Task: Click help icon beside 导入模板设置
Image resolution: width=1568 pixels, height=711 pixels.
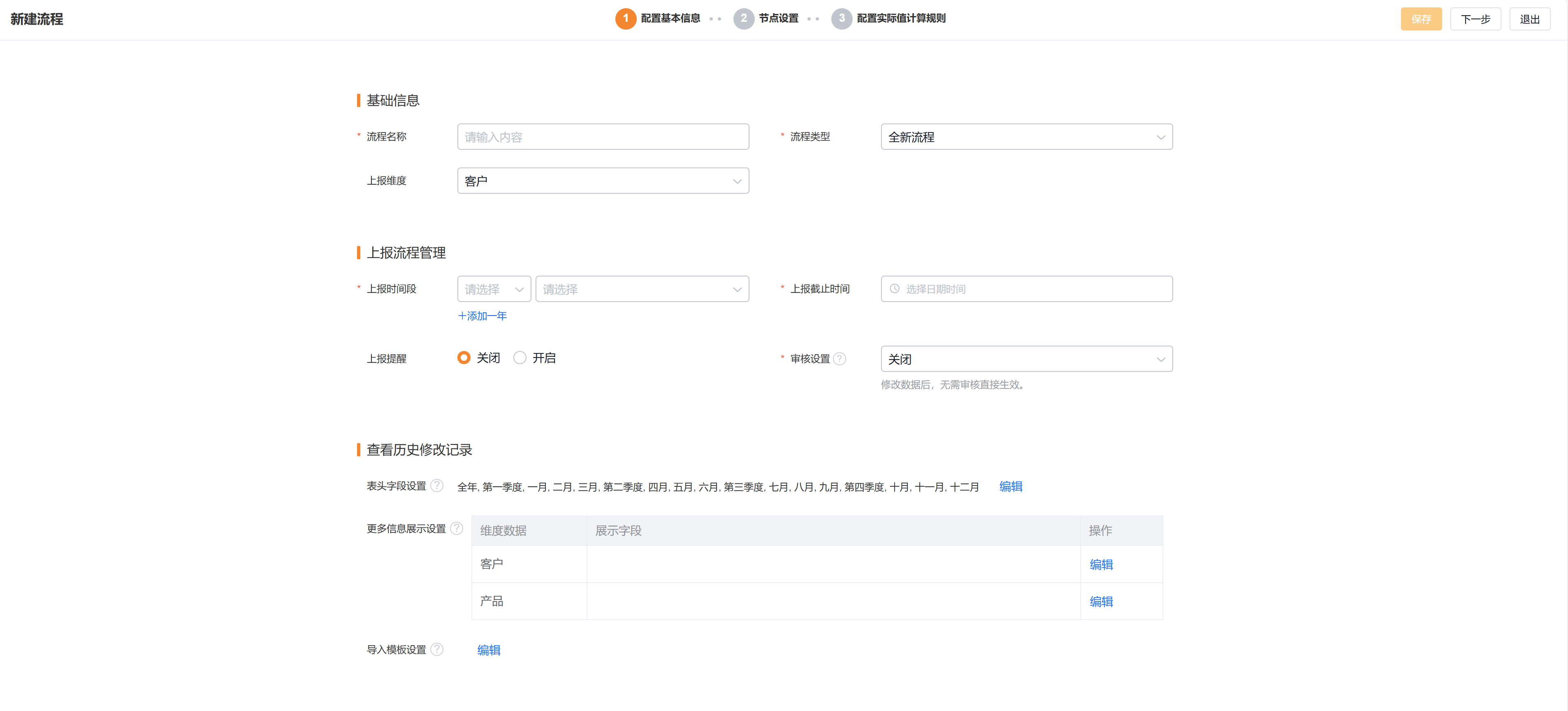Action: (x=436, y=650)
